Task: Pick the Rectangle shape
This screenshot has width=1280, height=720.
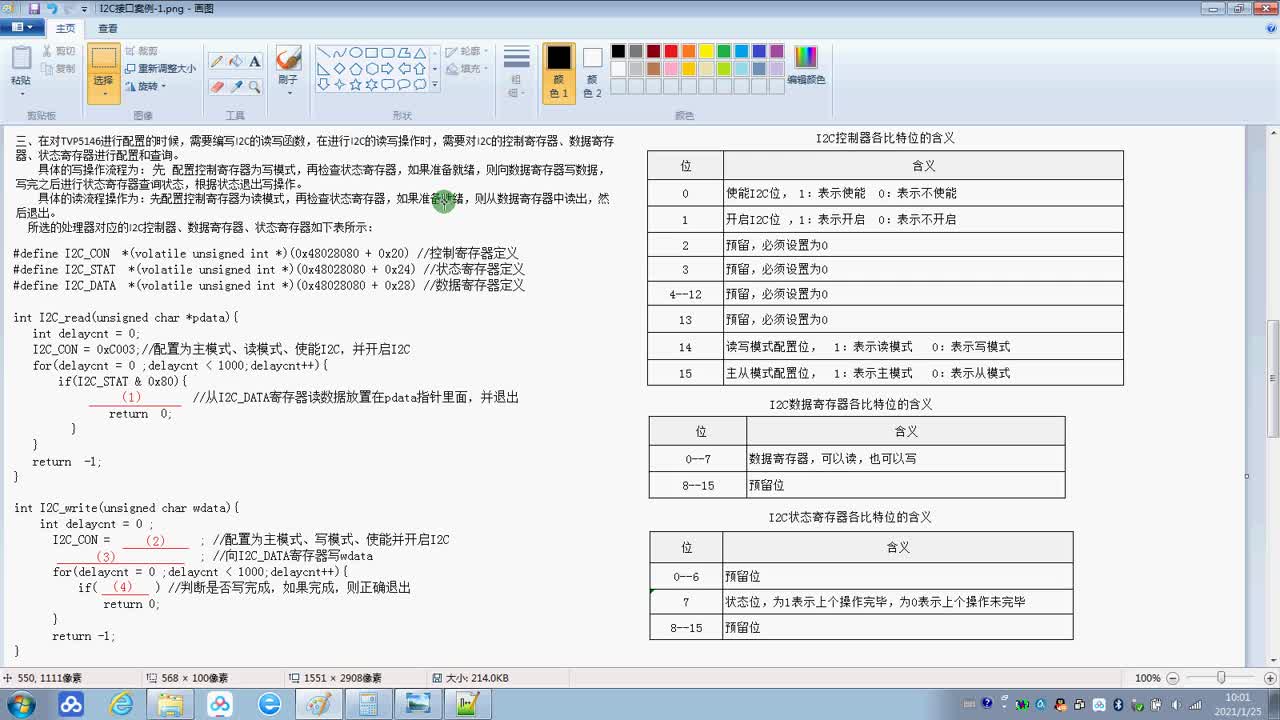Action: pyautogui.click(x=371, y=53)
